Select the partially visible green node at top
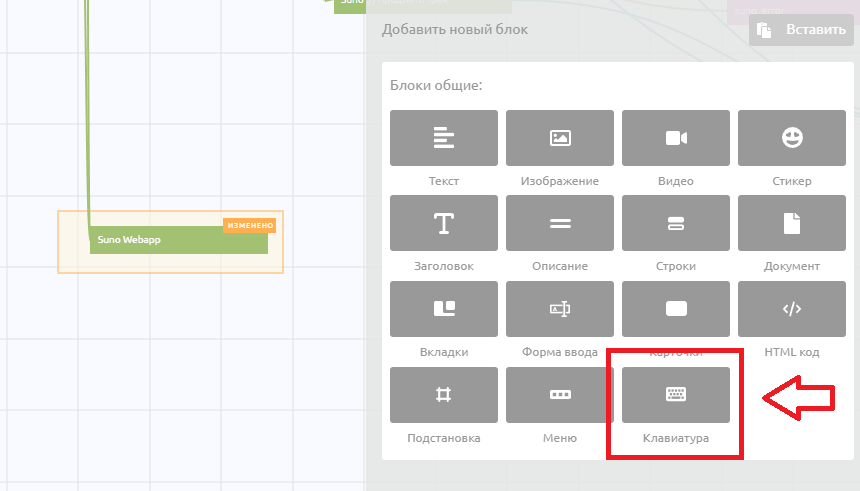Screen dimensions: 860x491 (349, 5)
